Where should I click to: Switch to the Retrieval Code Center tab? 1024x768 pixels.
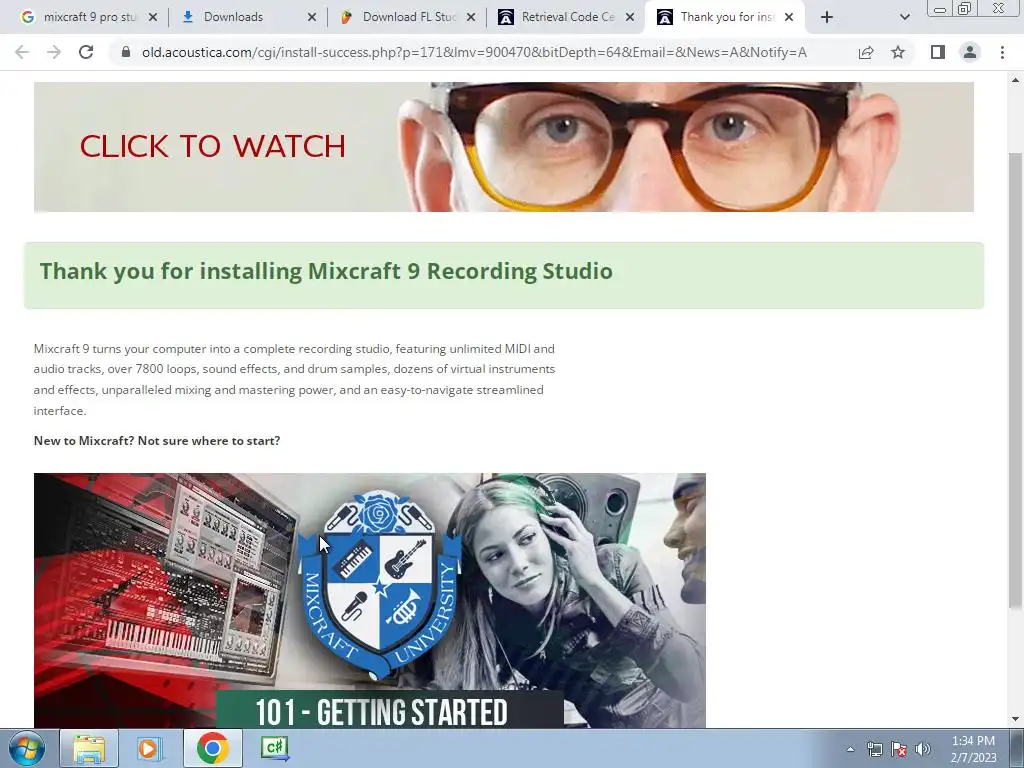(x=568, y=17)
